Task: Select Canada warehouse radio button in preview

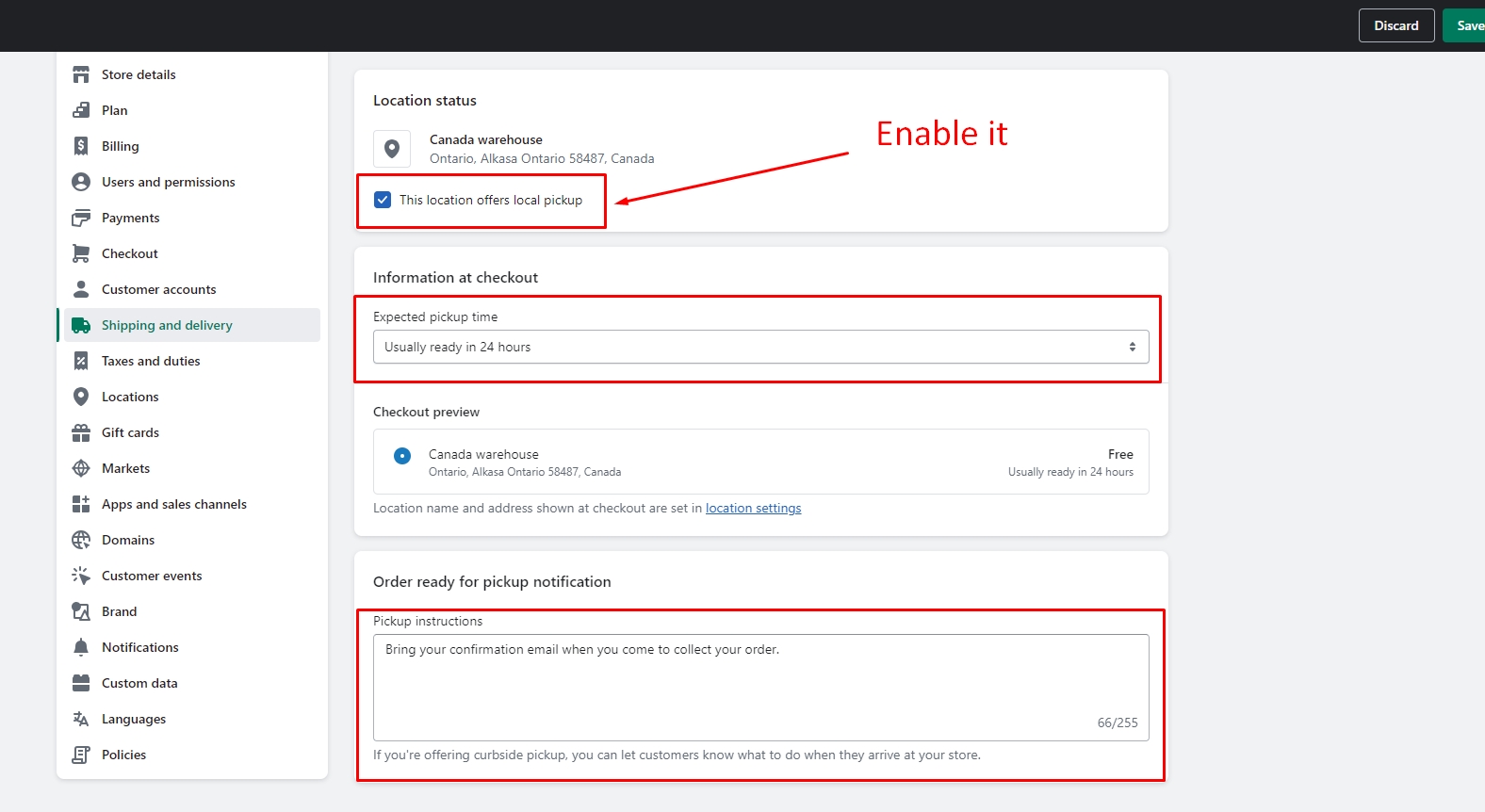Action: (x=402, y=456)
